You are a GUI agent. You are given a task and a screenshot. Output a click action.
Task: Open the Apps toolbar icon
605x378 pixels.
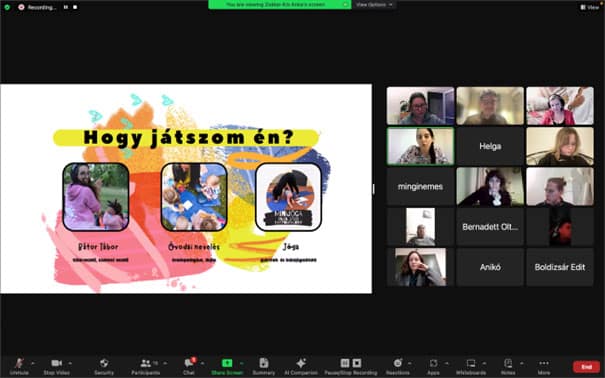pos(433,363)
